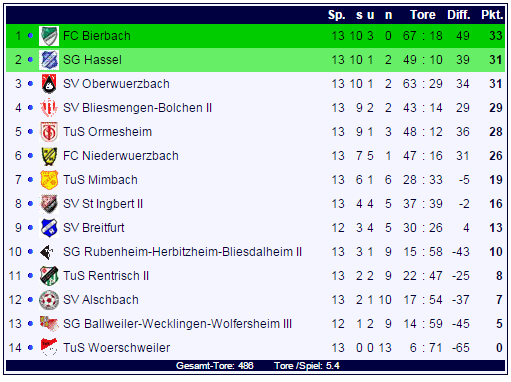Click the Pkt. column header

point(492,15)
